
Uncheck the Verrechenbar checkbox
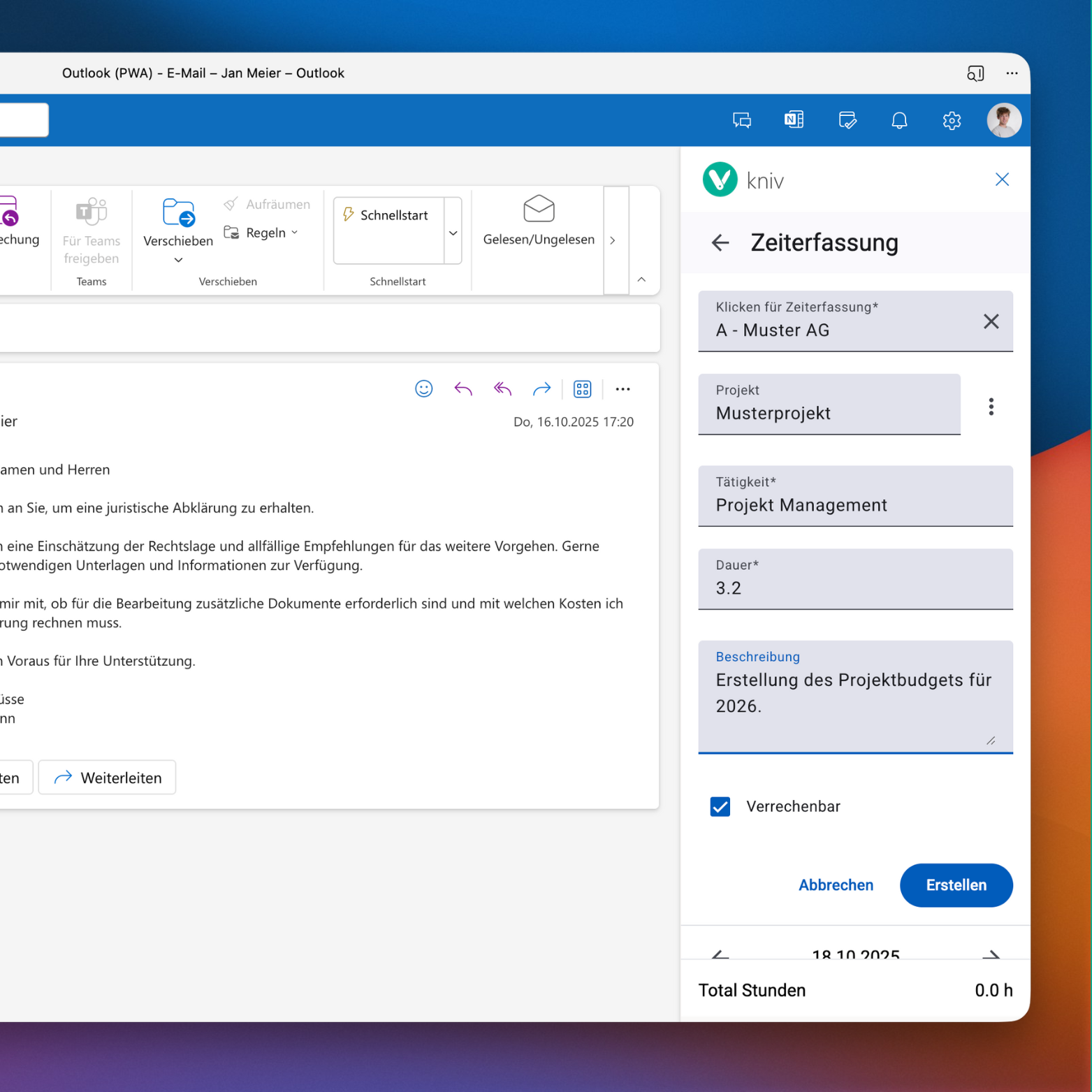click(x=720, y=806)
